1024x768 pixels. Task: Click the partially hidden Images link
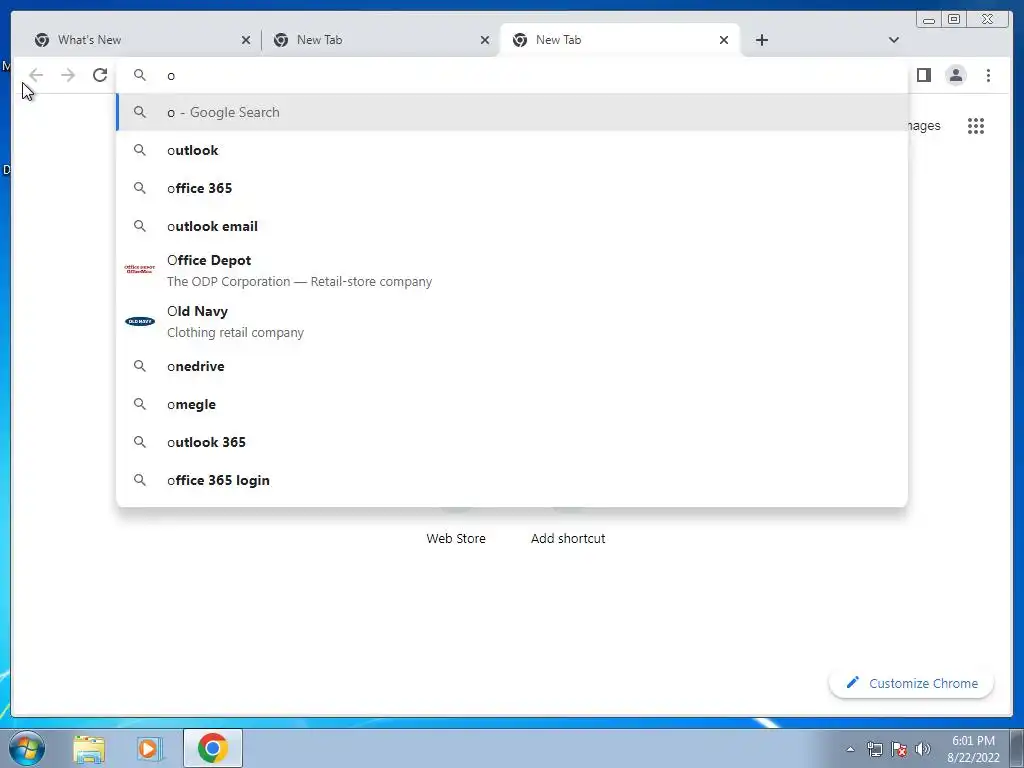click(924, 125)
